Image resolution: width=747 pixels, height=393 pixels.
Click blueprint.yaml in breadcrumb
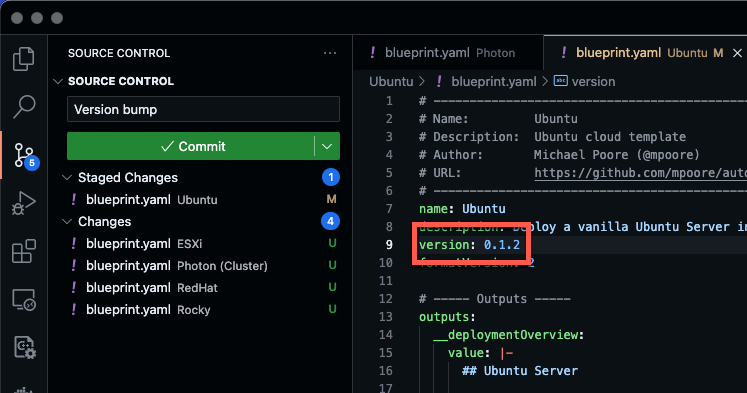click(x=494, y=81)
